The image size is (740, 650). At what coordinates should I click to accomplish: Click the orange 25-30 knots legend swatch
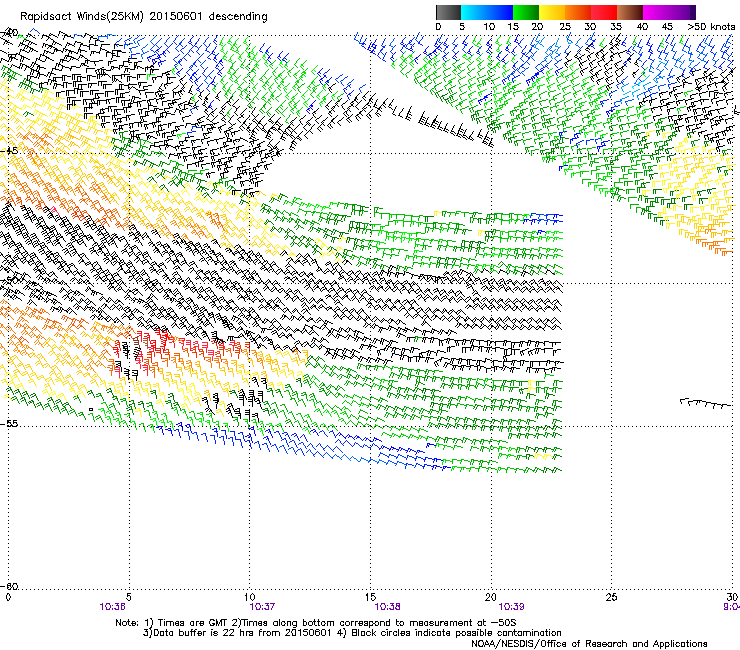tap(578, 12)
